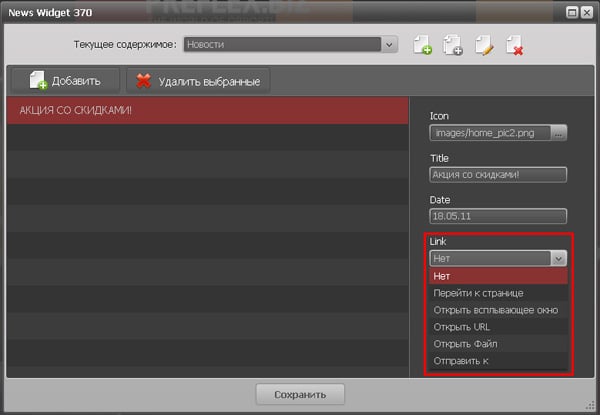Choose the Отправить к option
The height and width of the screenshot is (415, 600).
point(498,361)
